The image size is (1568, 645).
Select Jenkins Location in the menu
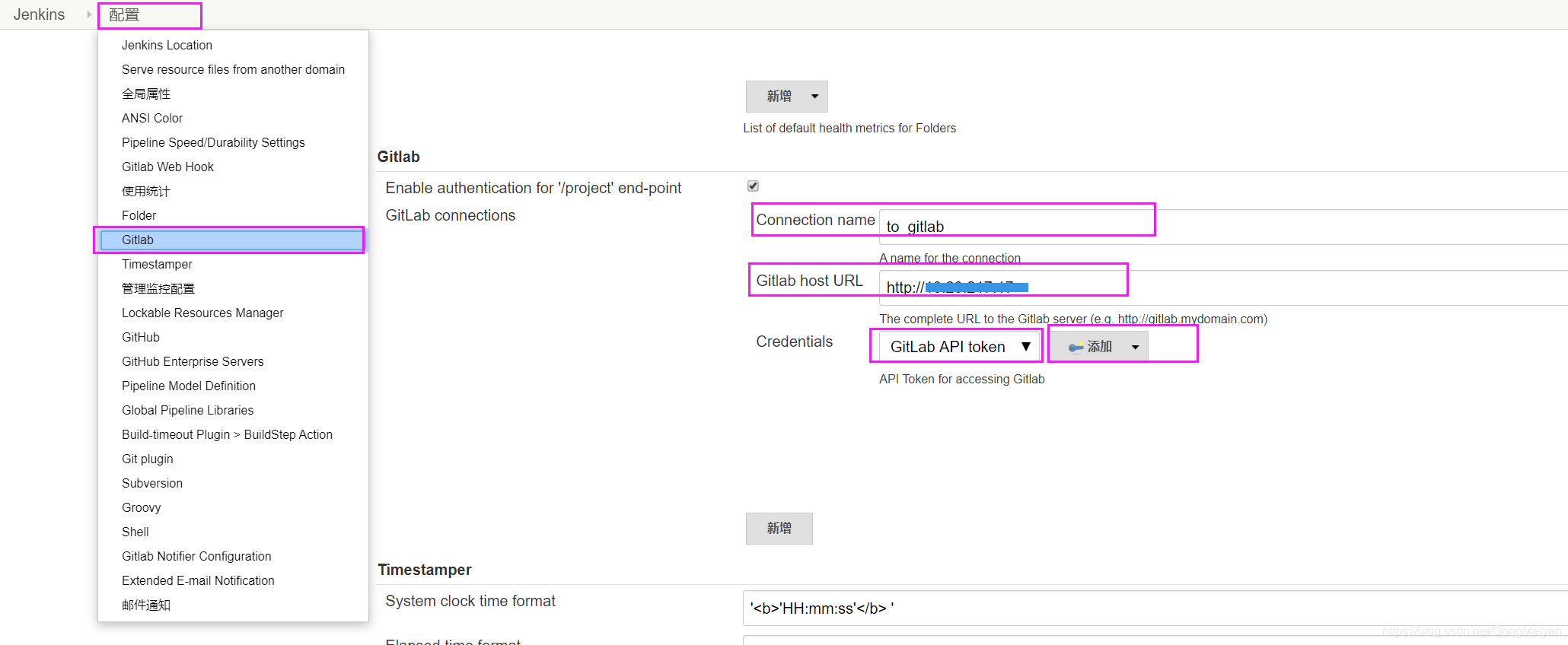coord(167,45)
